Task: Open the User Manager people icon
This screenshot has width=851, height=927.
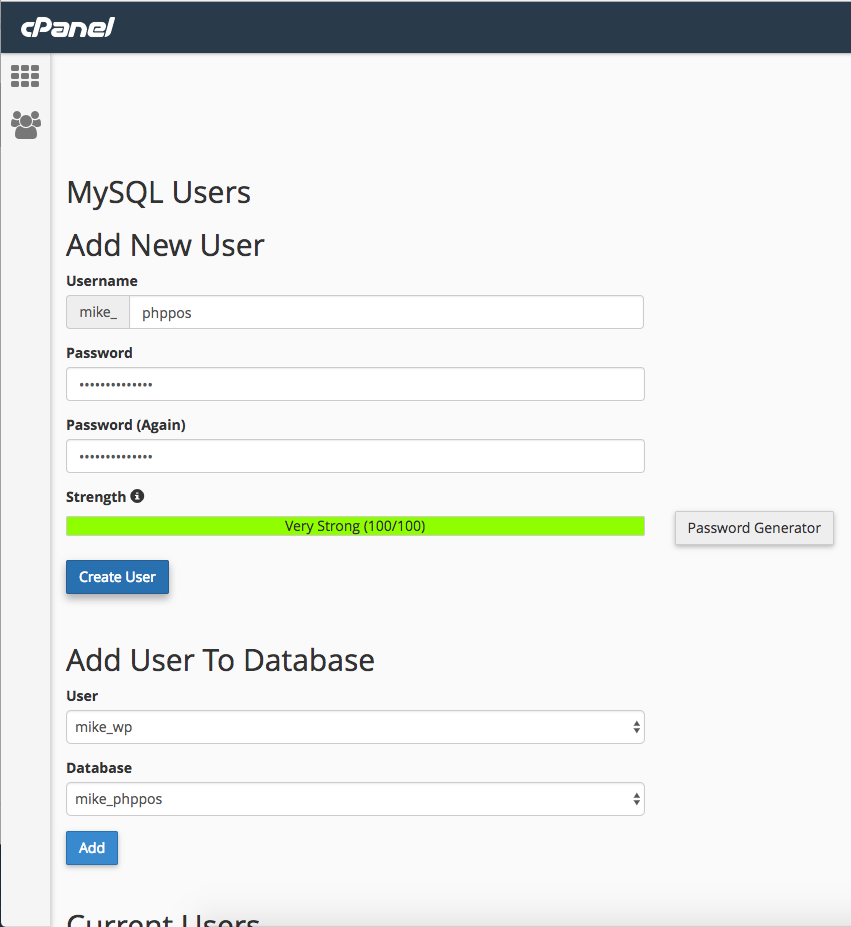Action: pyautogui.click(x=25, y=124)
